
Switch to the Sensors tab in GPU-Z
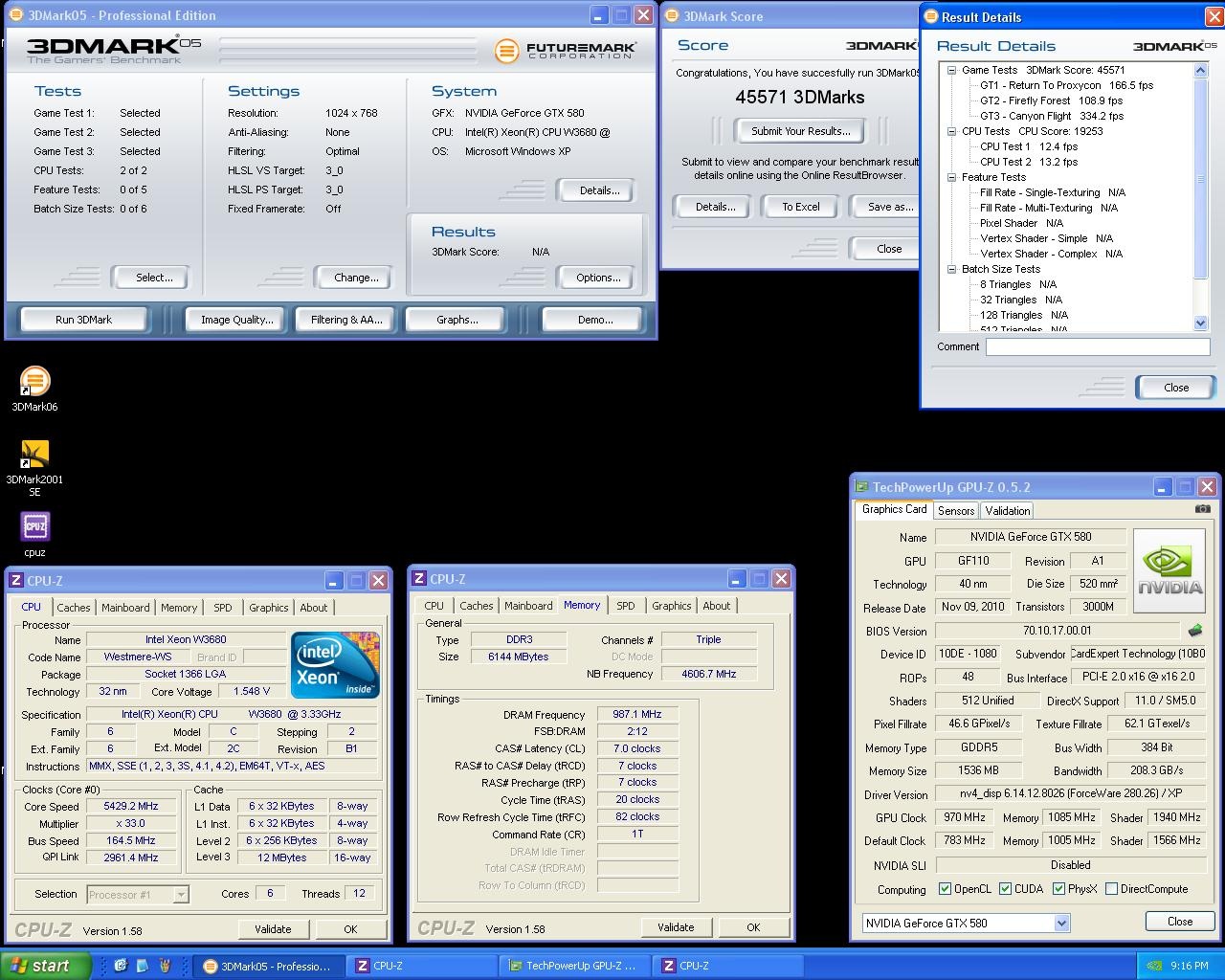coord(956,511)
